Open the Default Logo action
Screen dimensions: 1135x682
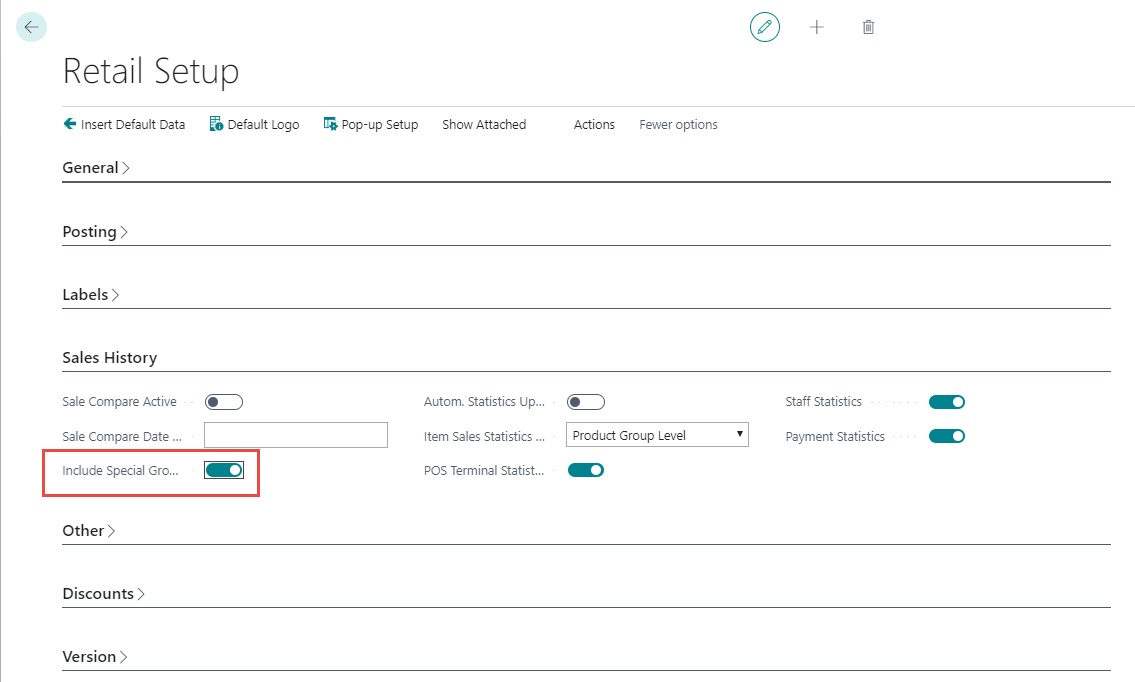coord(254,125)
